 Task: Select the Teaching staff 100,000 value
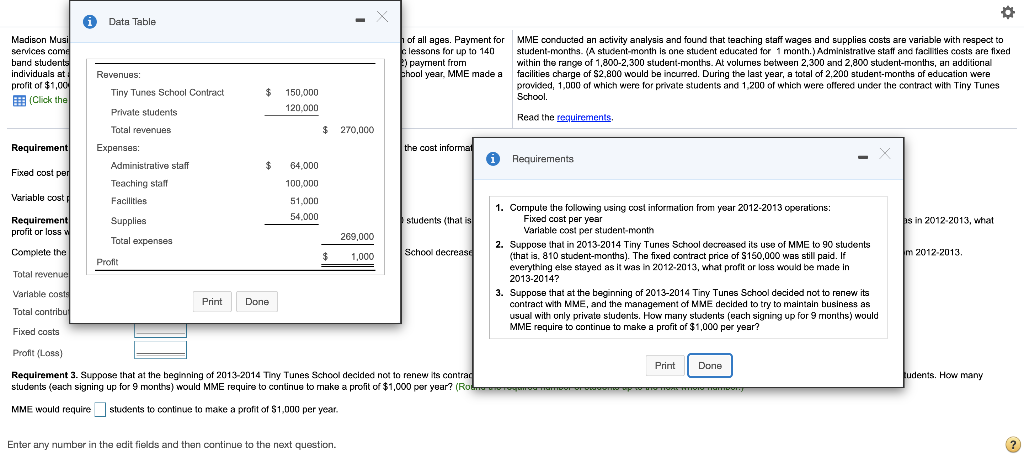tap(302, 184)
